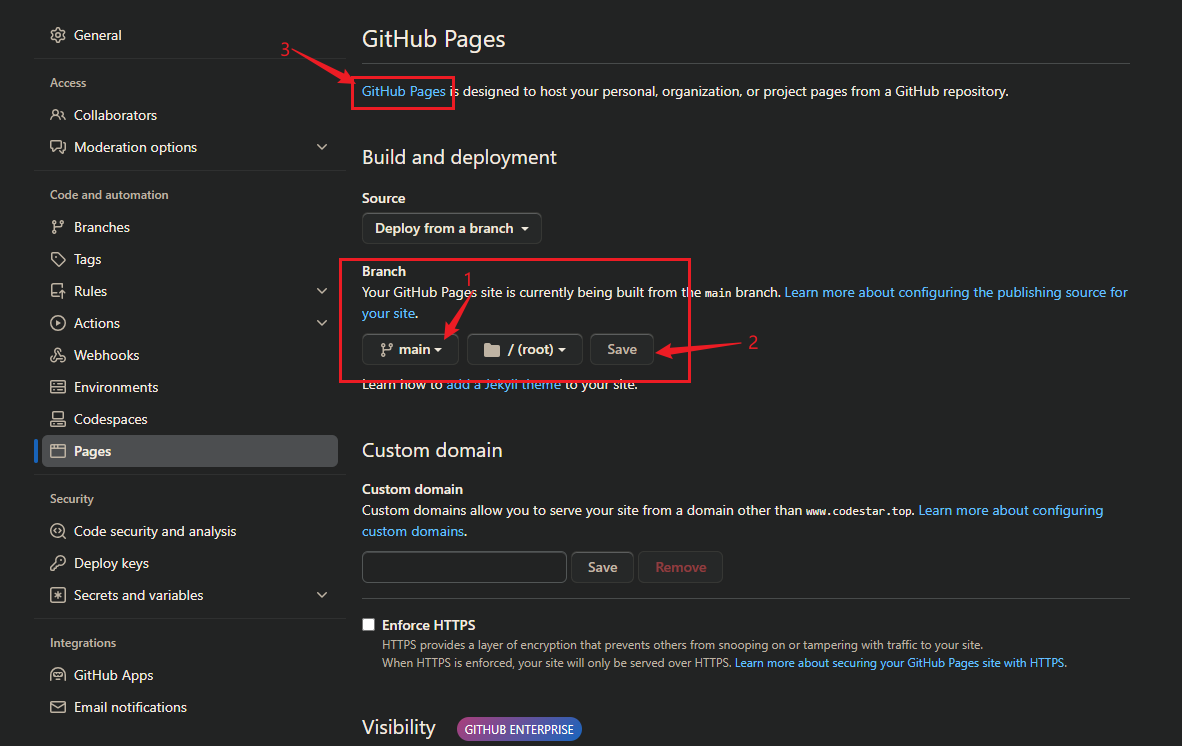Image resolution: width=1182 pixels, height=746 pixels.
Task: Select the Pages item in the sidebar
Action: click(x=190, y=451)
